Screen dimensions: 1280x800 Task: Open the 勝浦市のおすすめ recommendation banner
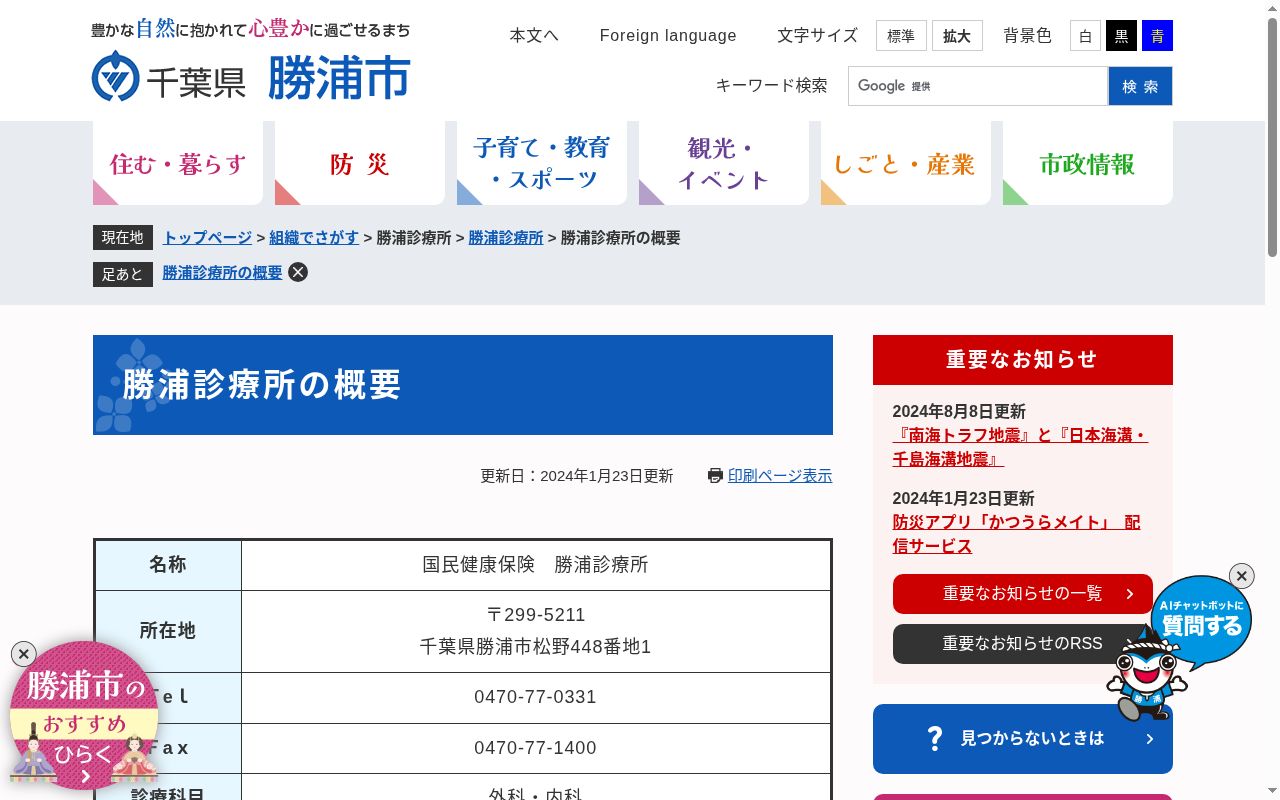(84, 716)
